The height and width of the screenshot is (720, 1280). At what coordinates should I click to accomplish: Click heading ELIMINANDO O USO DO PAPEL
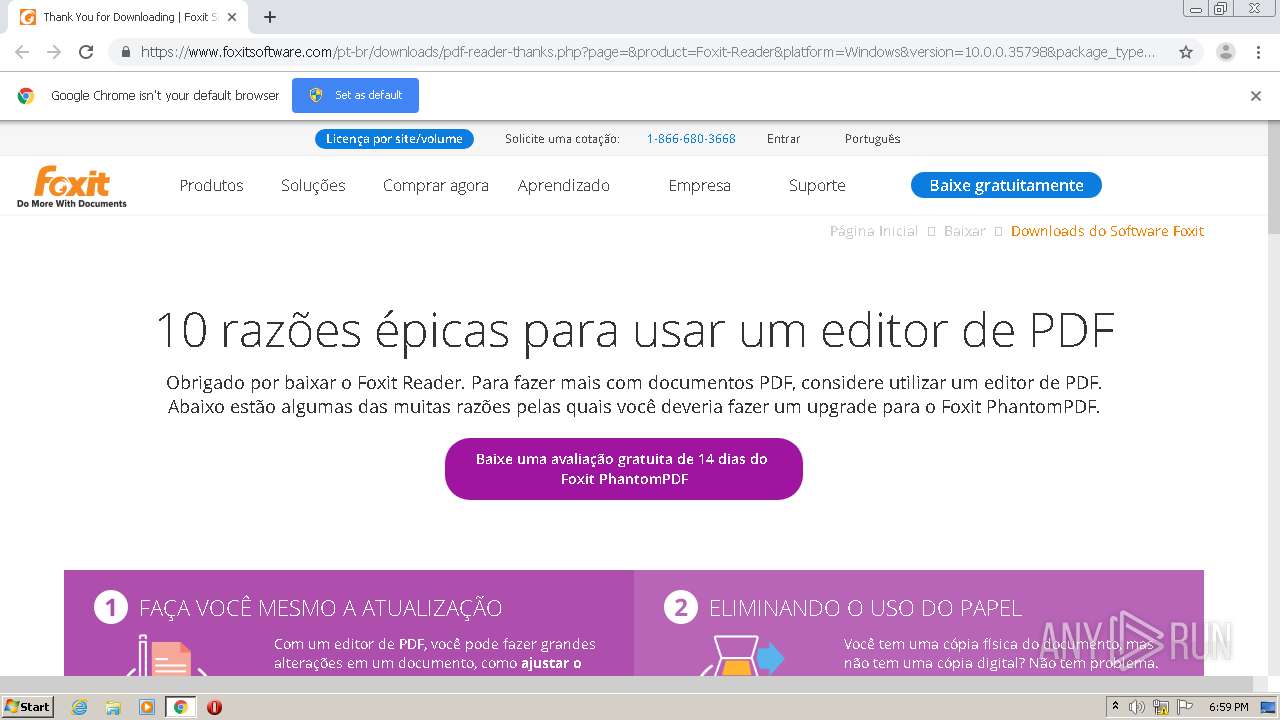(x=866, y=607)
